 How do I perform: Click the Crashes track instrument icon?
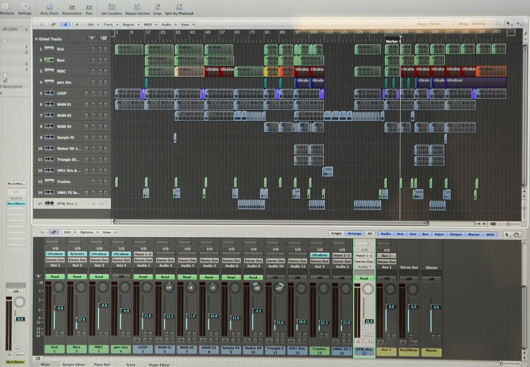coord(49,181)
